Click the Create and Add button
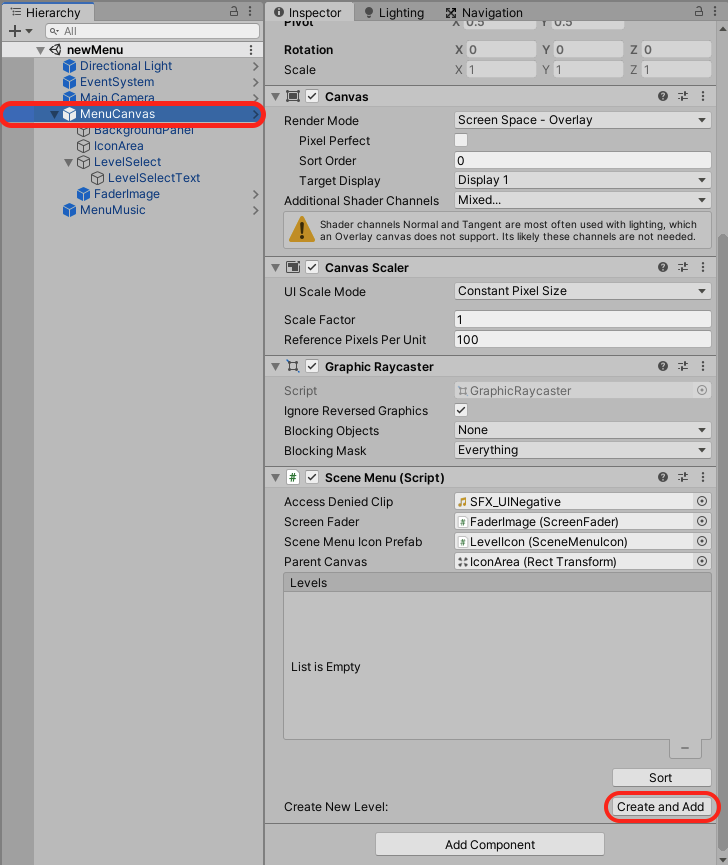The image size is (728, 865). 661,807
